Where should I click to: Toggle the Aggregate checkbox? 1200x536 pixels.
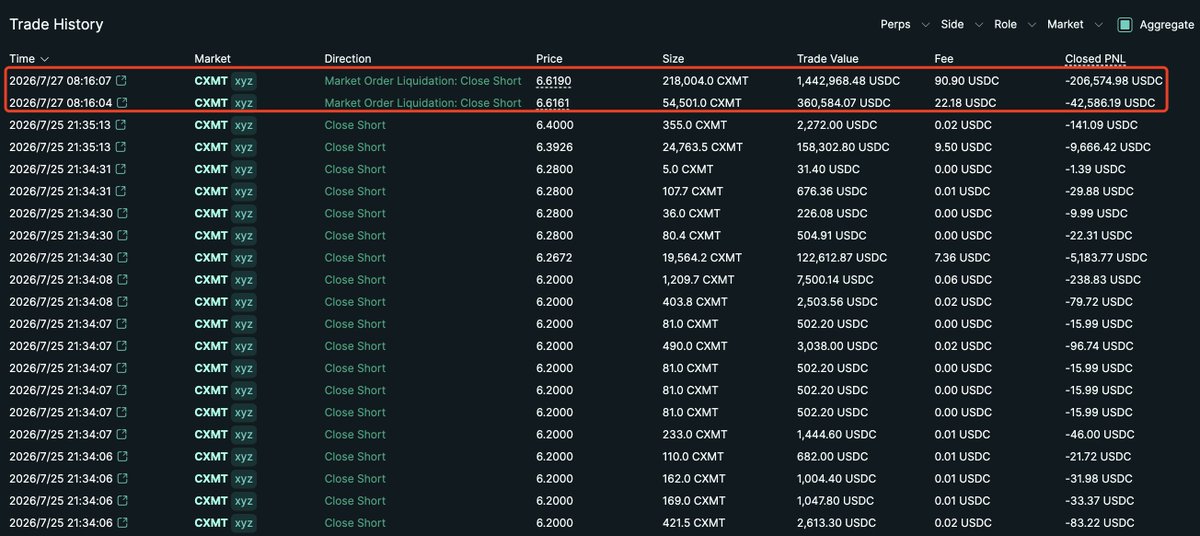point(1124,25)
